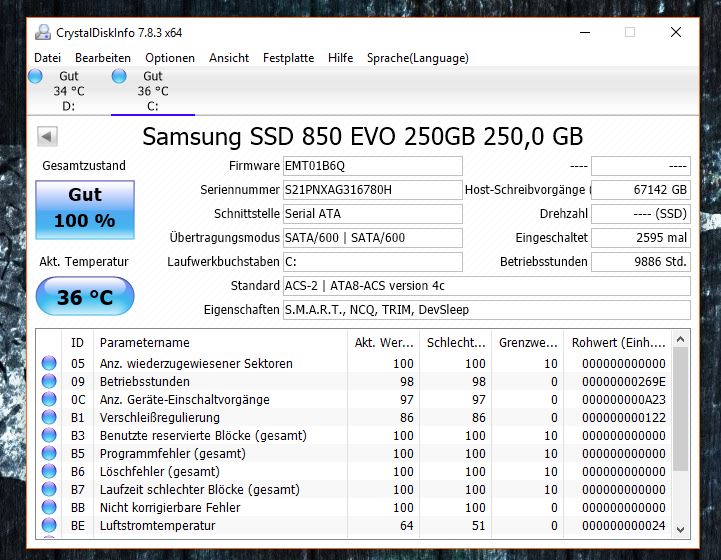721x560 pixels.
Task: Click the Firmware field EMT01B6Q
Action: tap(372, 166)
